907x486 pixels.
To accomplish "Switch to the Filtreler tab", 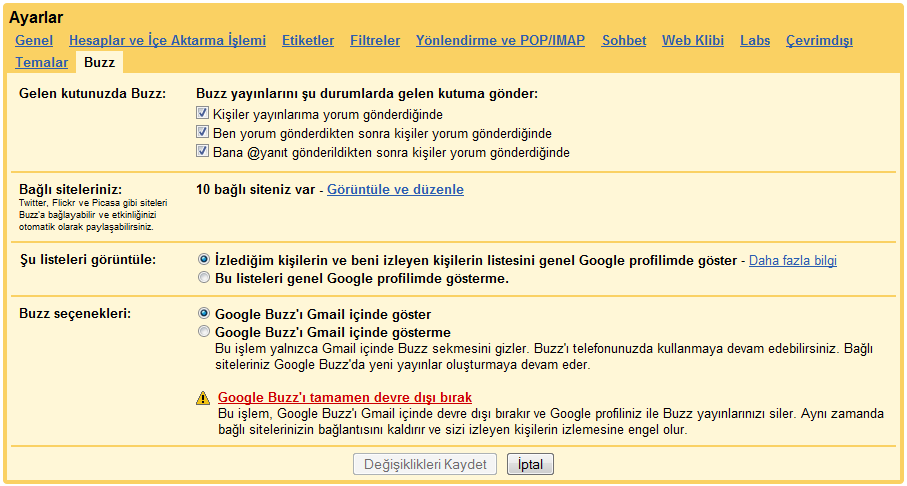I will (x=375, y=40).
